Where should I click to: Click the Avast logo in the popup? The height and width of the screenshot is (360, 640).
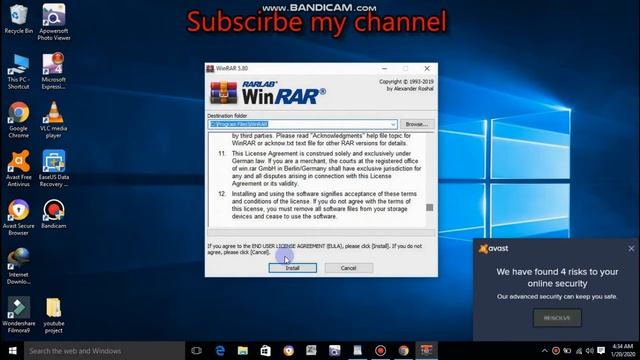pos(493,248)
